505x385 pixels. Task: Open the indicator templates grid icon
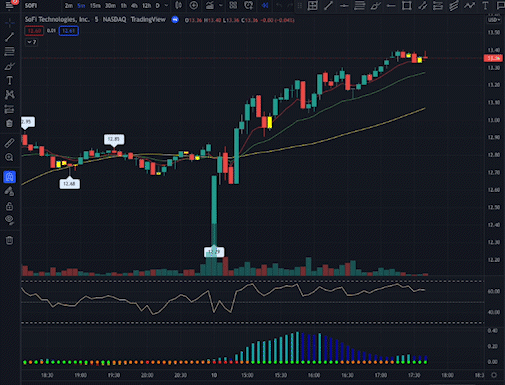233,5
